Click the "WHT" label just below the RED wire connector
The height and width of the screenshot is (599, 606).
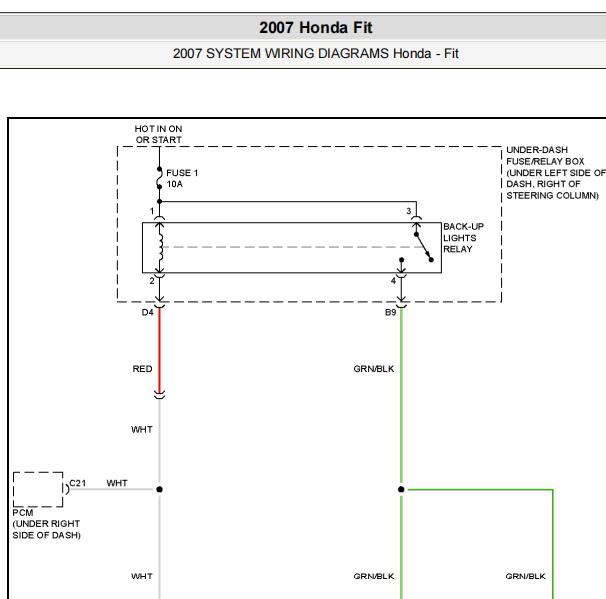pos(141,429)
